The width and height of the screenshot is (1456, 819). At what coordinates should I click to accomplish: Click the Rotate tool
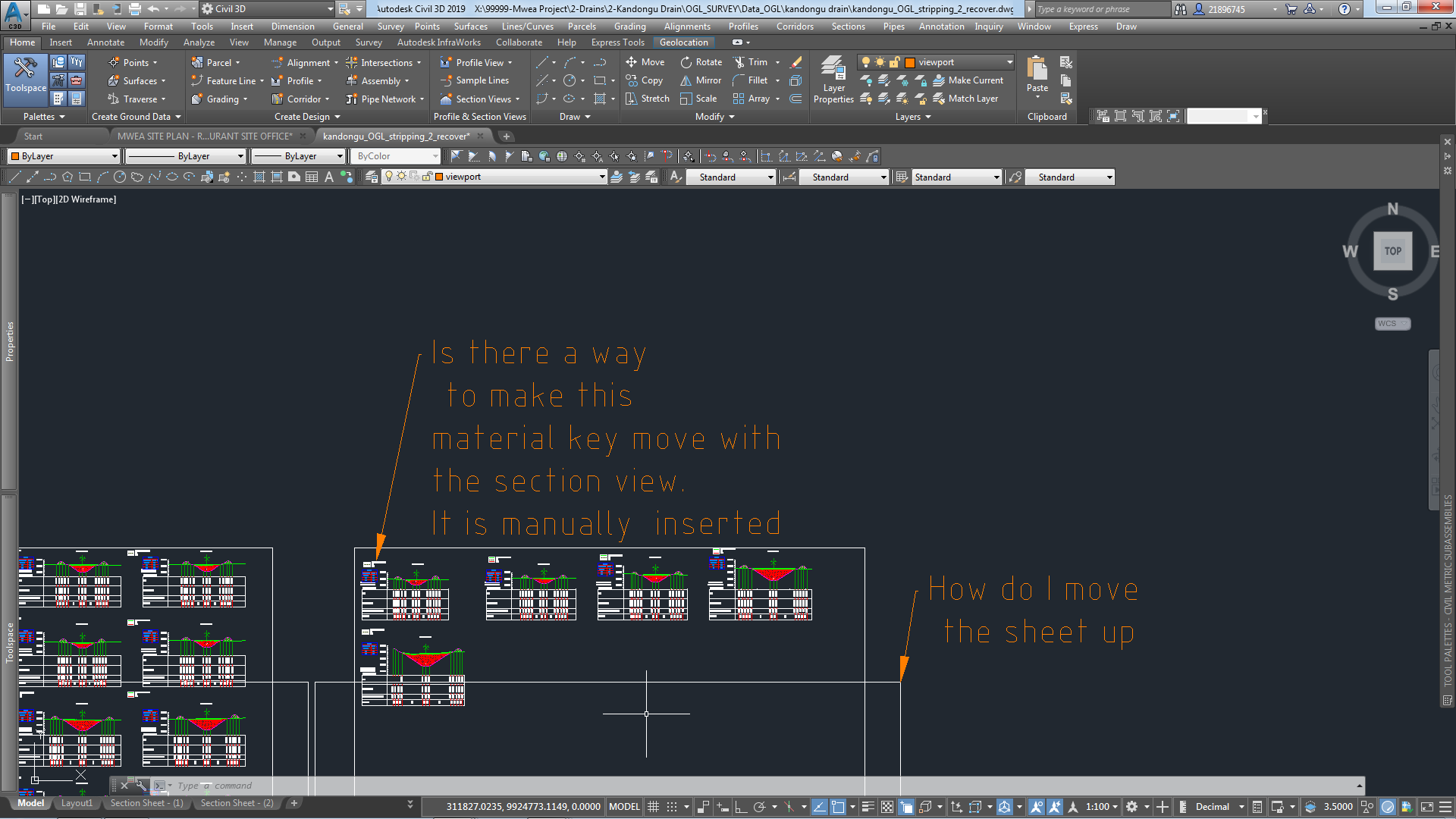coord(701,62)
